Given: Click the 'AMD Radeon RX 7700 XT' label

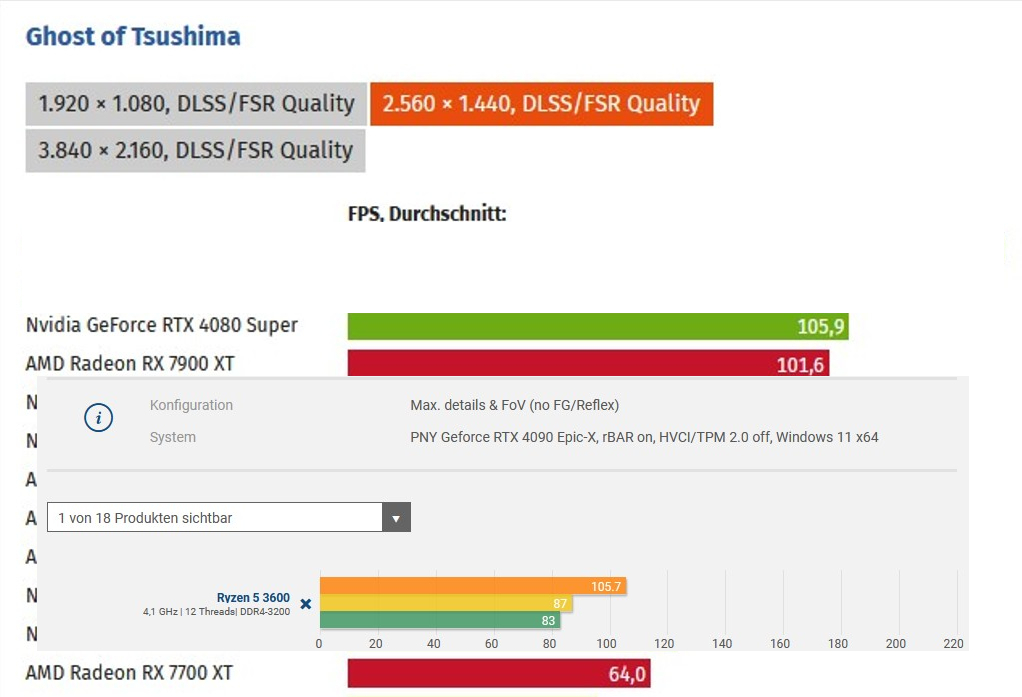Looking at the screenshot, I should [x=129, y=672].
